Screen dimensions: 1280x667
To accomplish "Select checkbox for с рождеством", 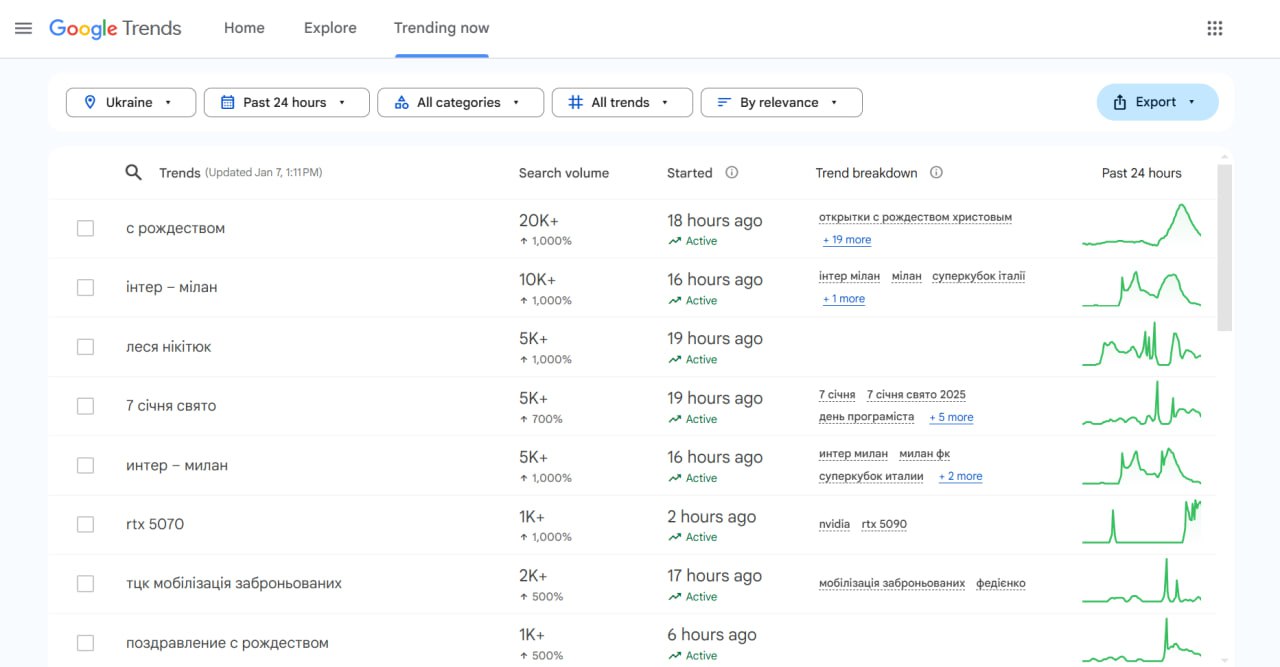I will click(85, 228).
